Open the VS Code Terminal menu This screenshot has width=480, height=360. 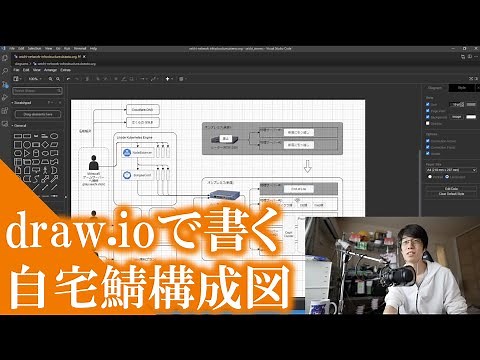[x=80, y=49]
